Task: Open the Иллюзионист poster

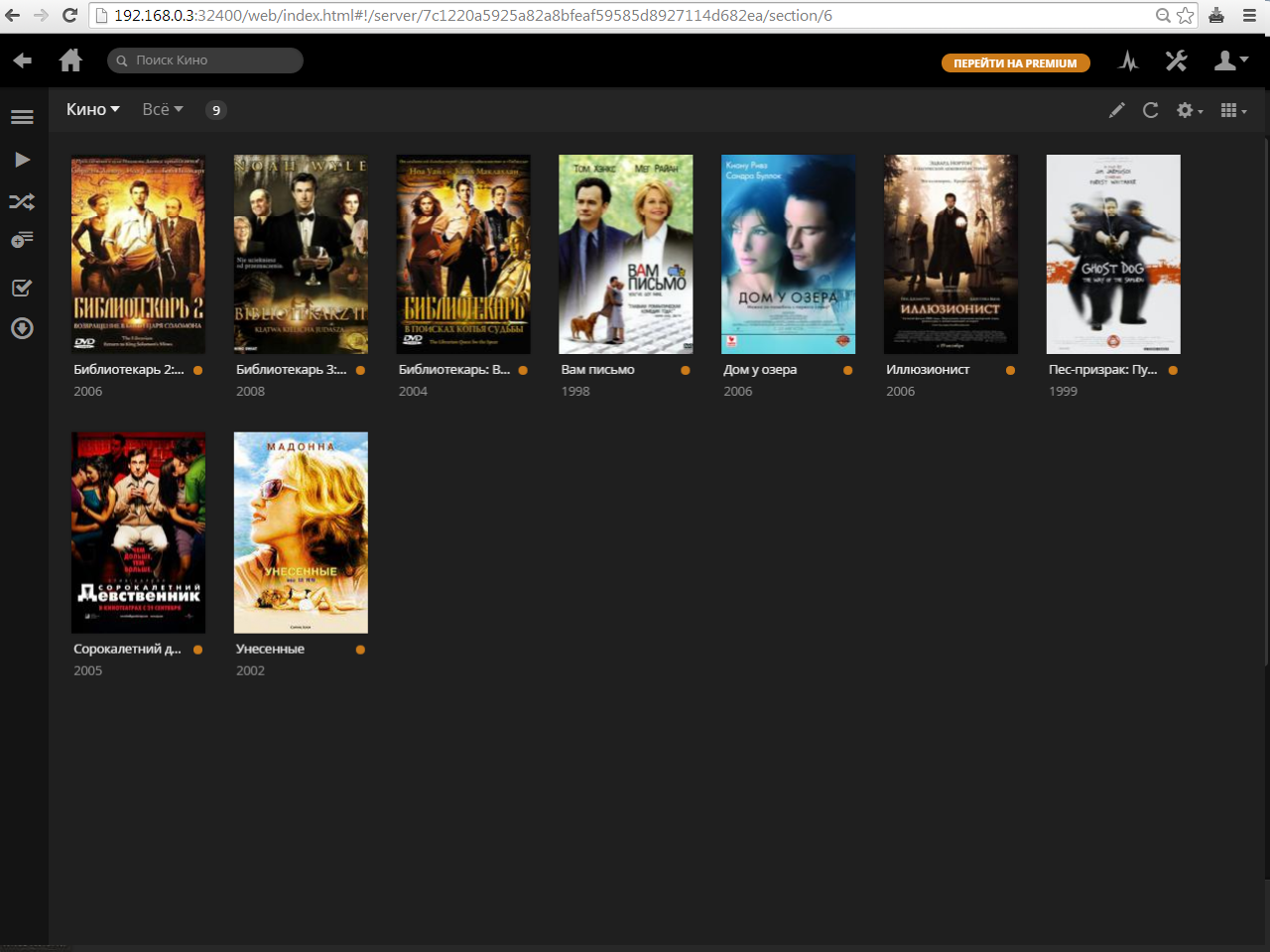Action: 951,254
